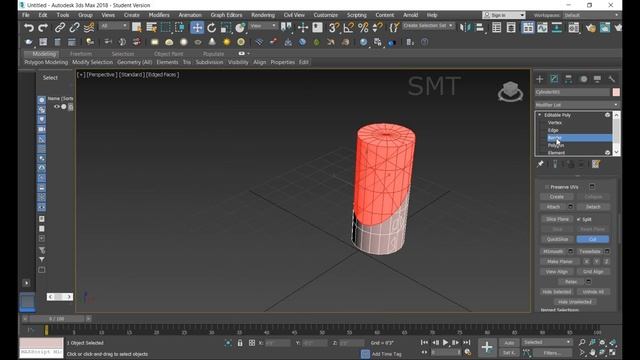Collapse the Editable Poly stack entry
This screenshot has width=640, height=360.
point(540,115)
